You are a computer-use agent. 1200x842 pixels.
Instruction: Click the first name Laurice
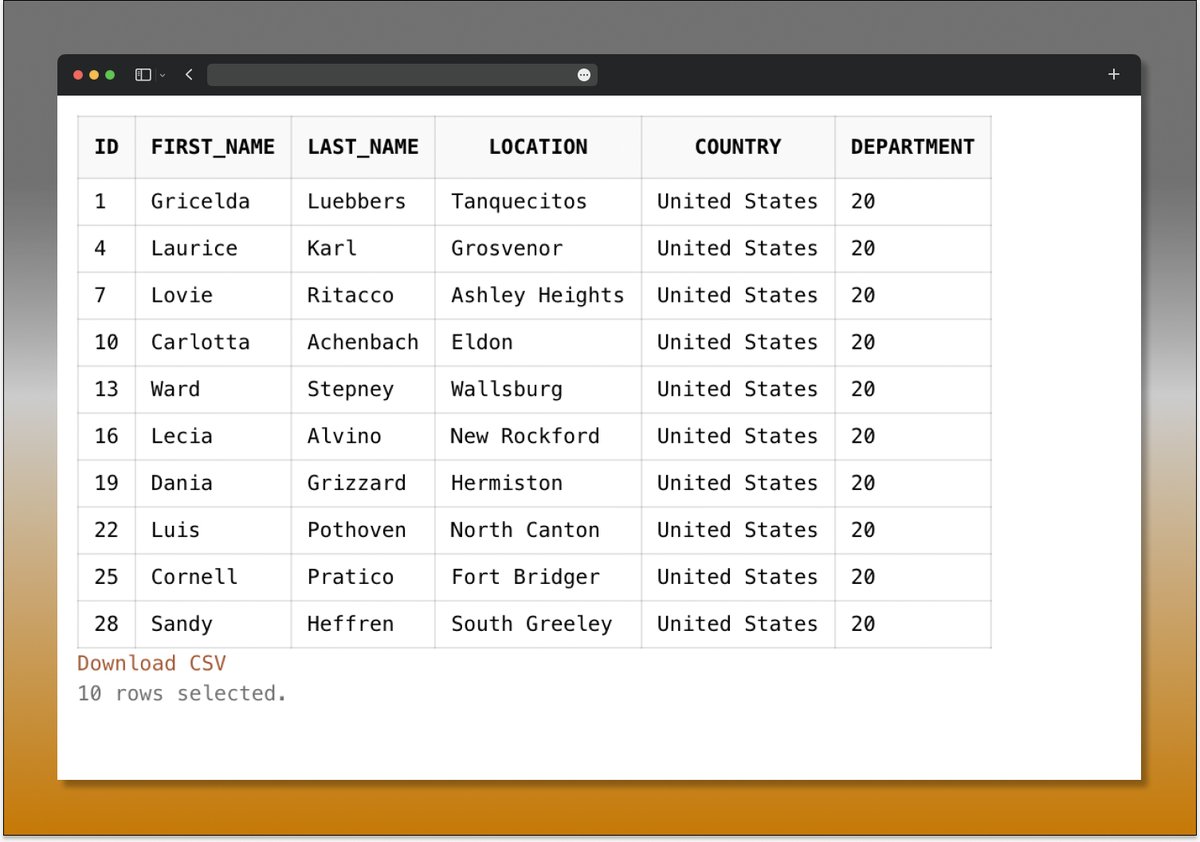point(194,248)
